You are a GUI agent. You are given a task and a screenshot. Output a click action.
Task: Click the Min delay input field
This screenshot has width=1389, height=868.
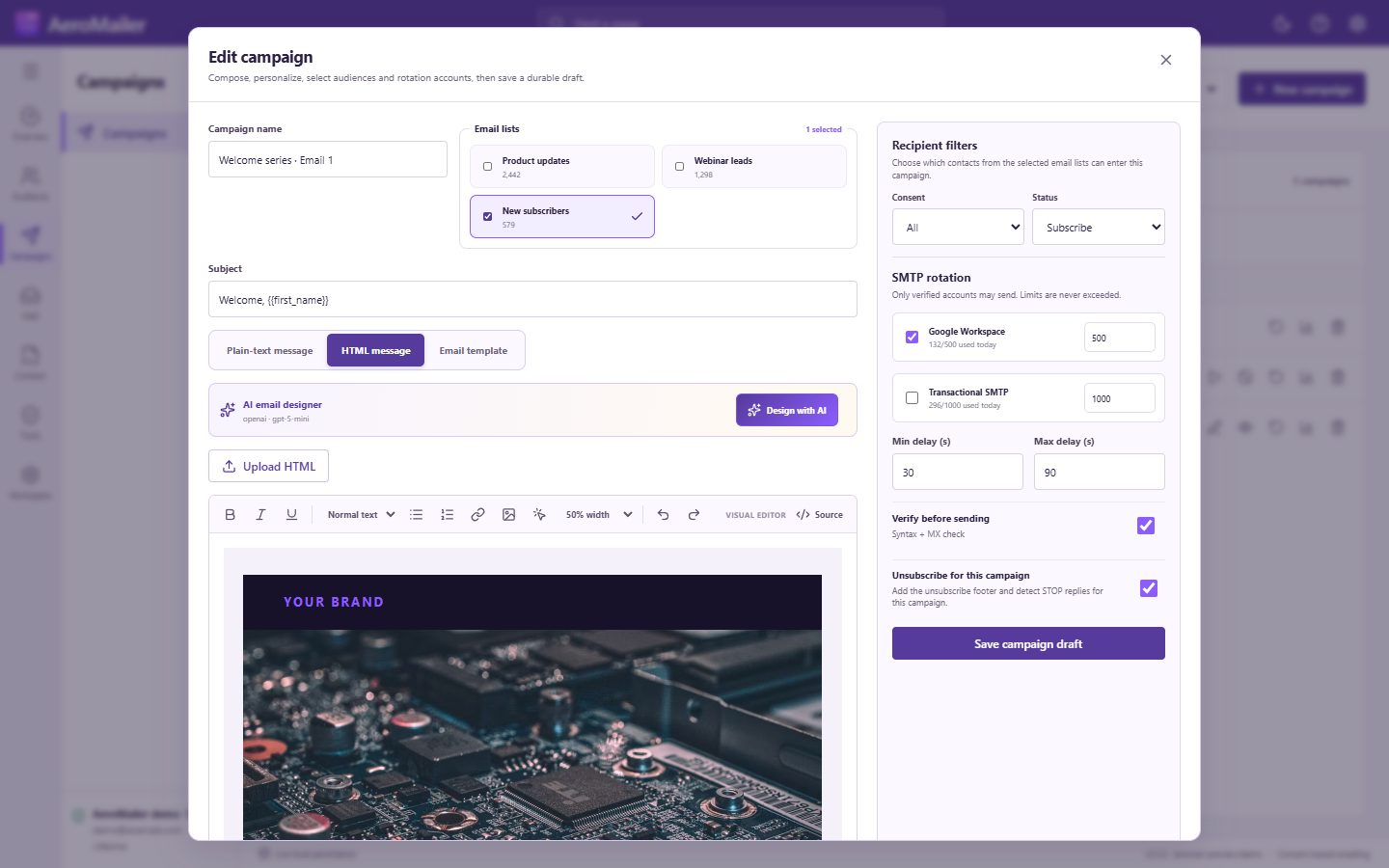[x=958, y=472]
